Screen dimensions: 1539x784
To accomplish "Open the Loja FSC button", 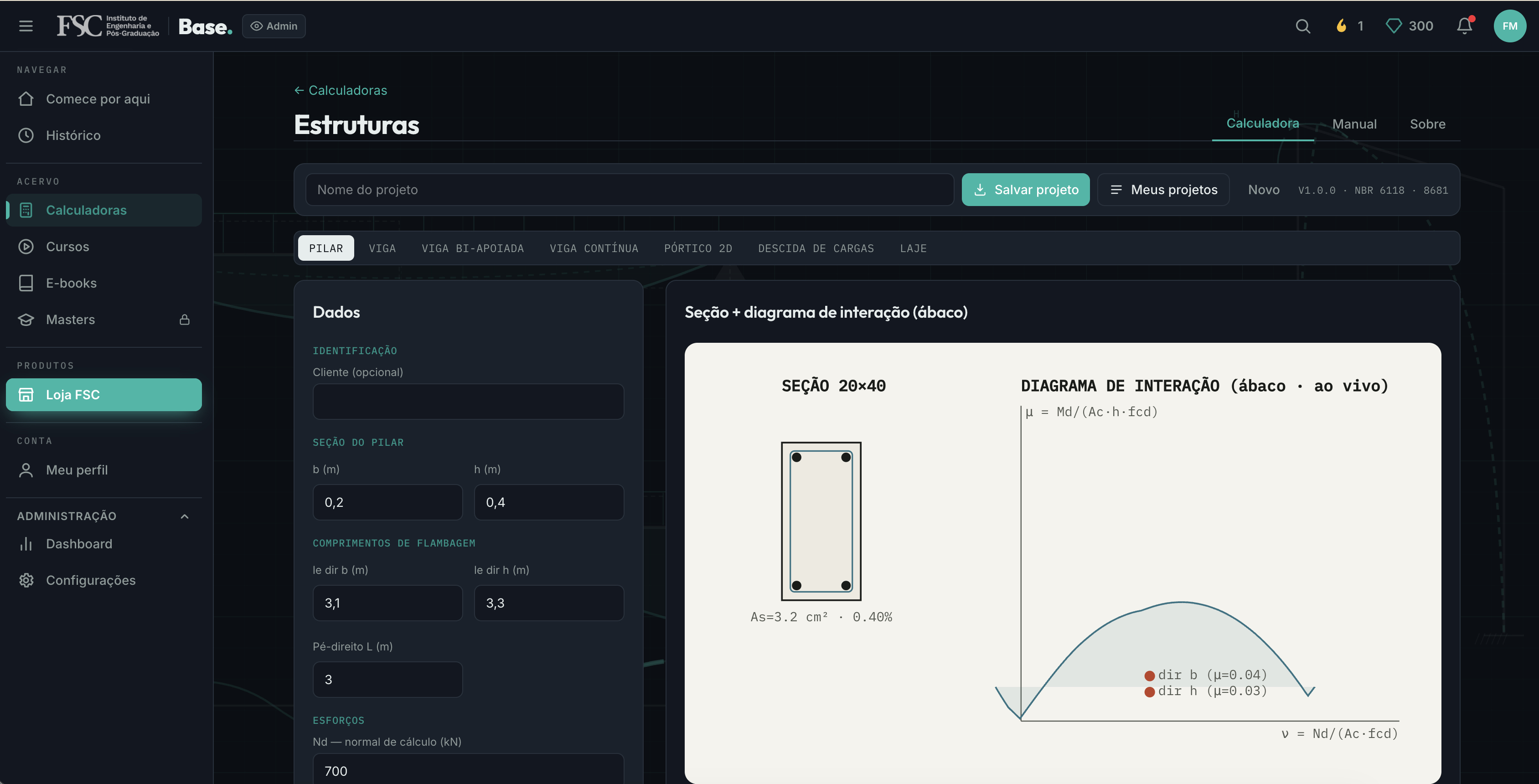I will pos(104,394).
